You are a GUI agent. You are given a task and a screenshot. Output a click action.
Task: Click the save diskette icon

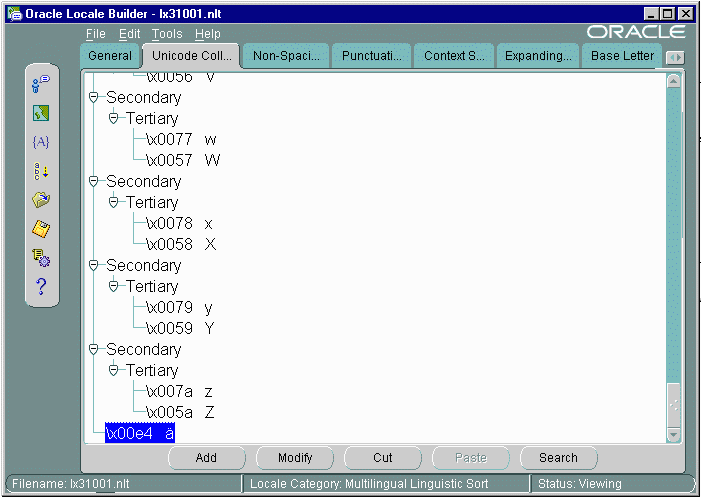pyautogui.click(x=41, y=229)
